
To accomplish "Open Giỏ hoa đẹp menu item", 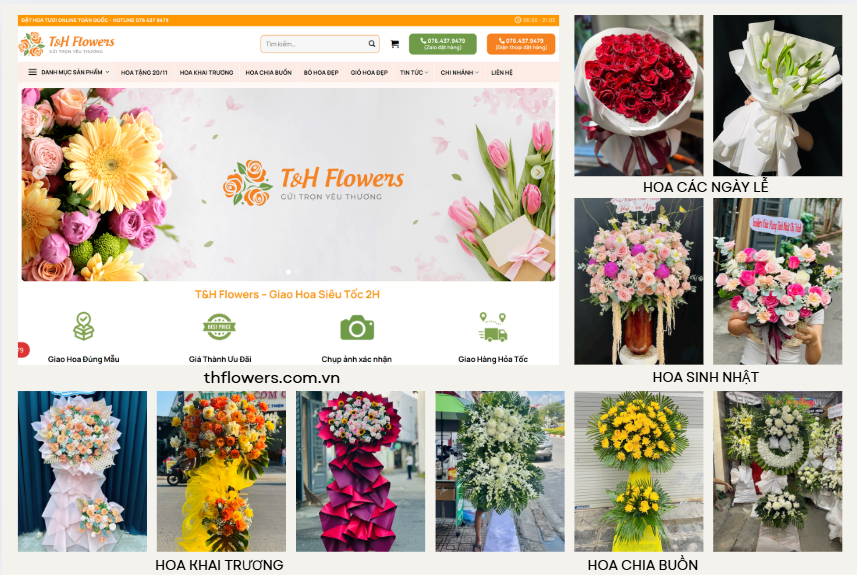I will (369, 72).
